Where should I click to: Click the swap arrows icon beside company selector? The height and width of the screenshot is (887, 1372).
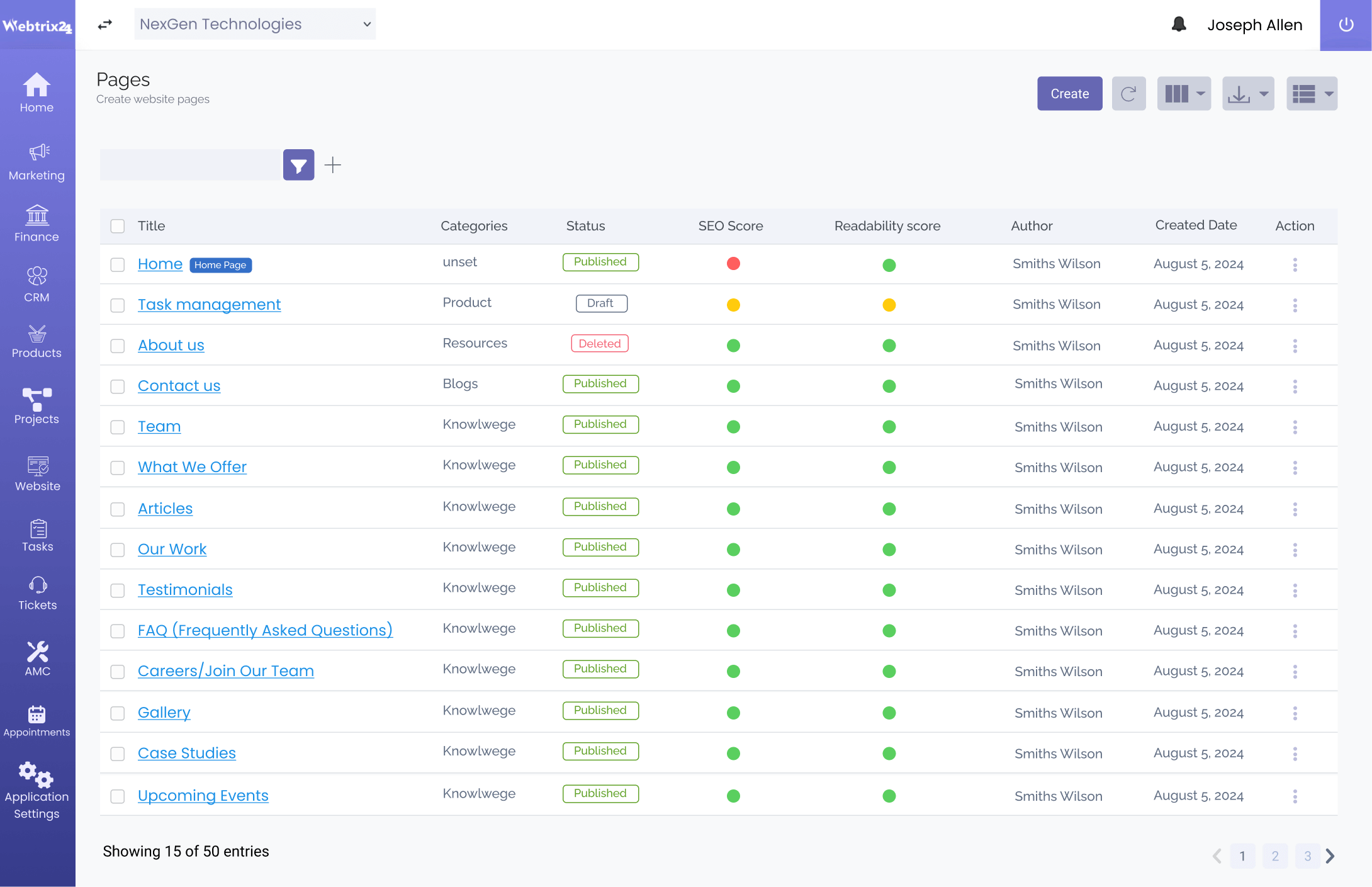[x=105, y=25]
